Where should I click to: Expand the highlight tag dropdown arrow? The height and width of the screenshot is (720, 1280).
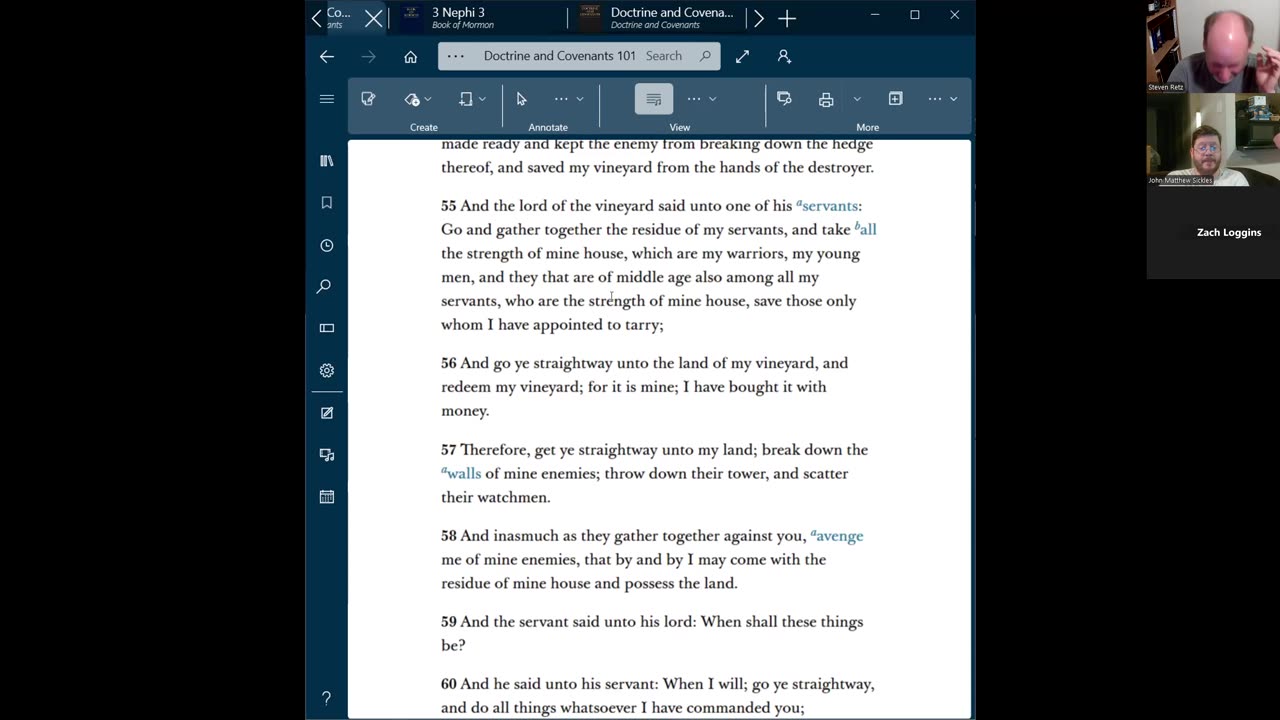(428, 99)
